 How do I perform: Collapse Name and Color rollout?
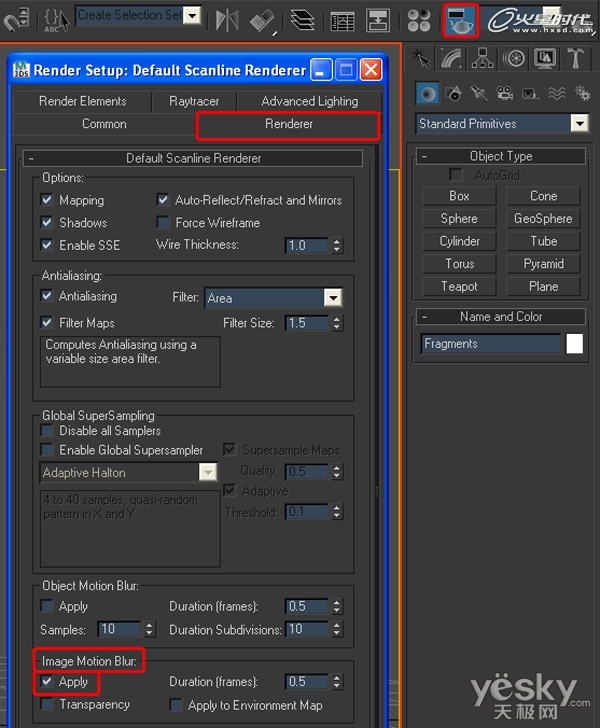coord(501,317)
